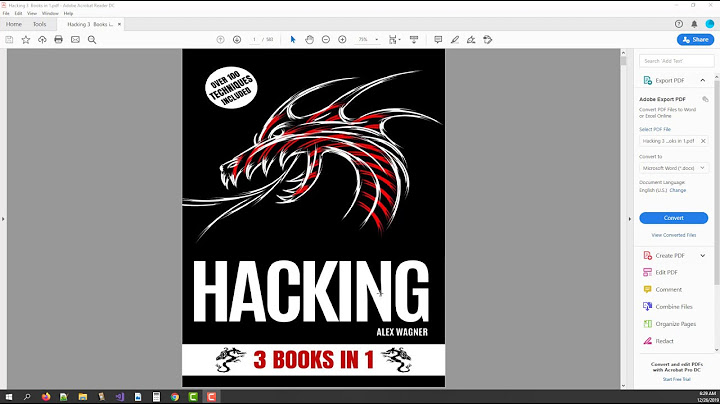Open the Convert to format dropdown

[x=674, y=168]
